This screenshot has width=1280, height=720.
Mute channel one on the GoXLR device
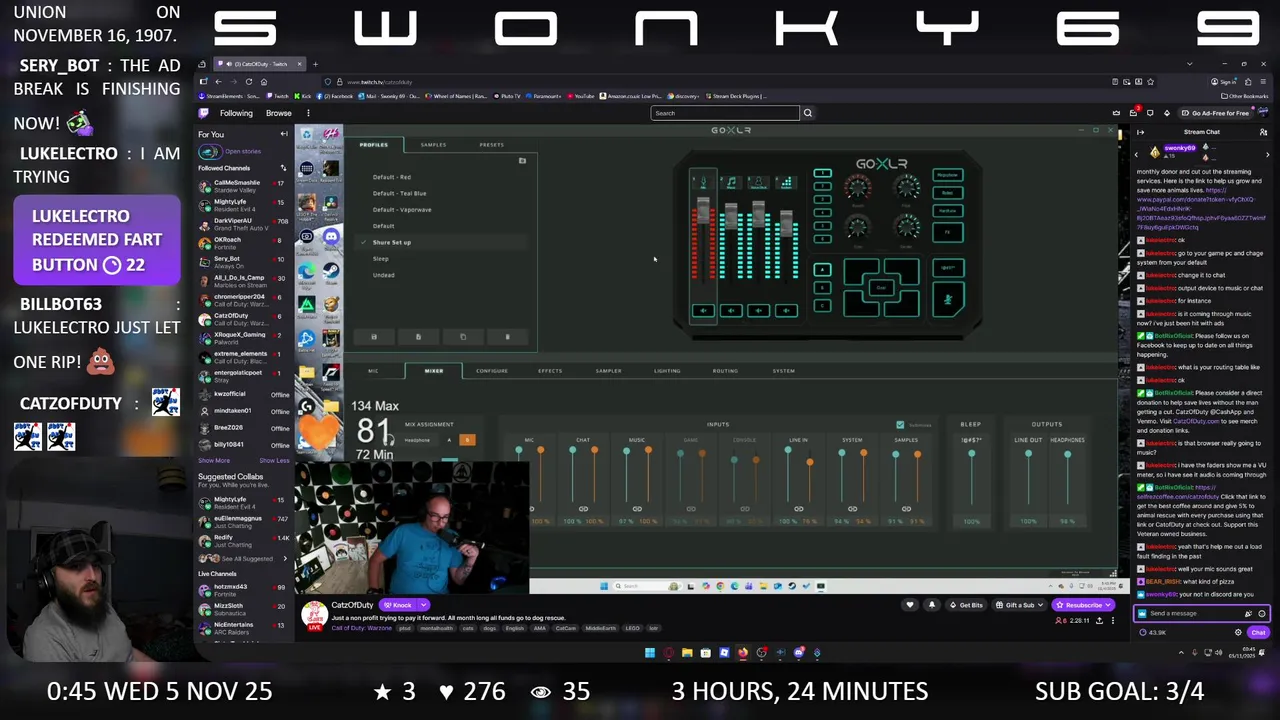[x=703, y=311]
